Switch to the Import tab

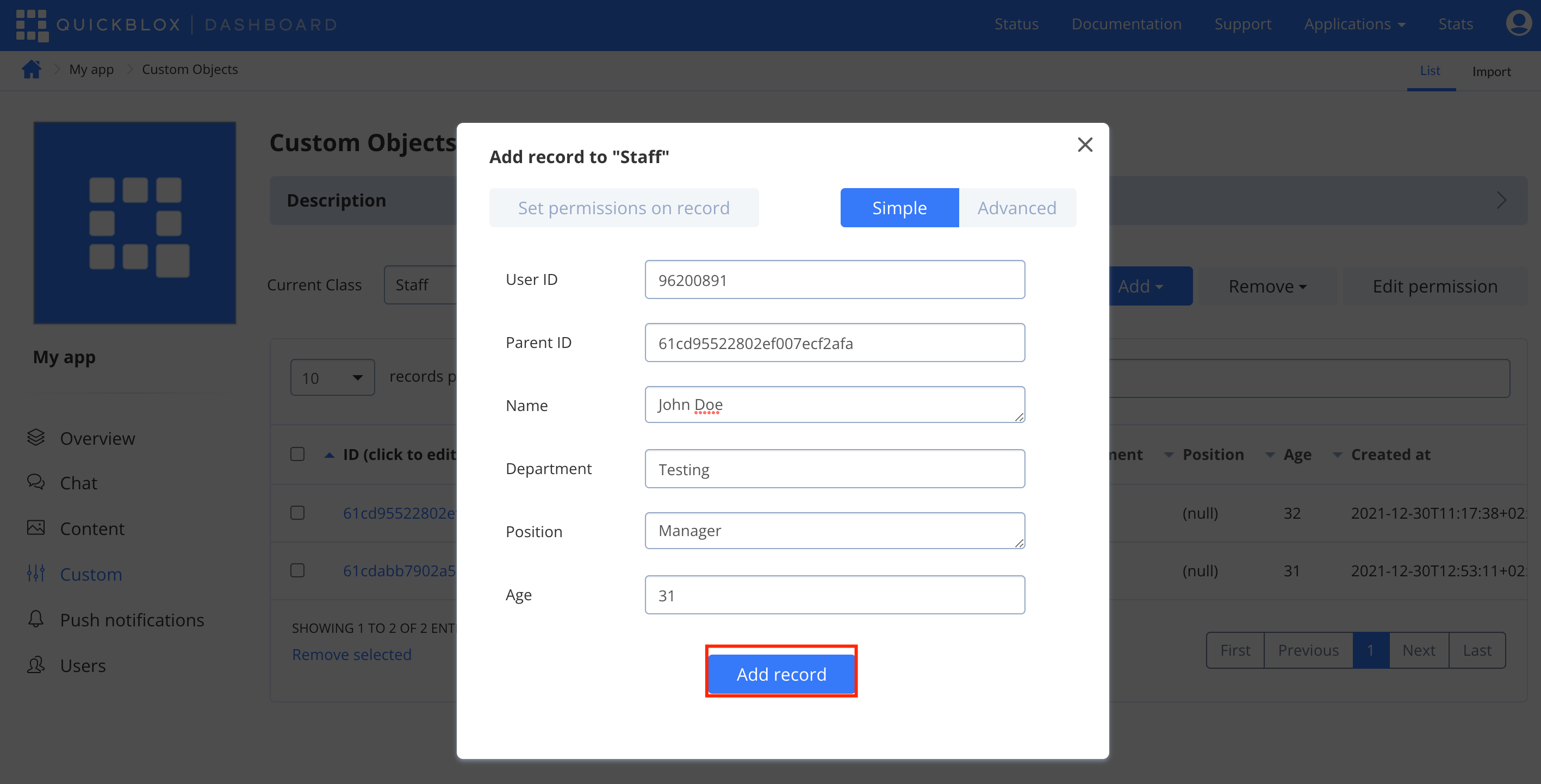click(x=1491, y=71)
